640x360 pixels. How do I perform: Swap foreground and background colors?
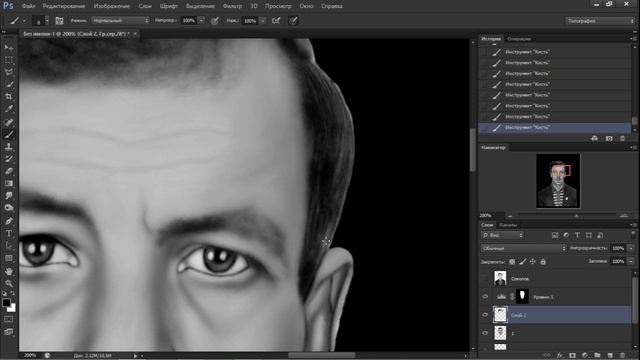13,293
